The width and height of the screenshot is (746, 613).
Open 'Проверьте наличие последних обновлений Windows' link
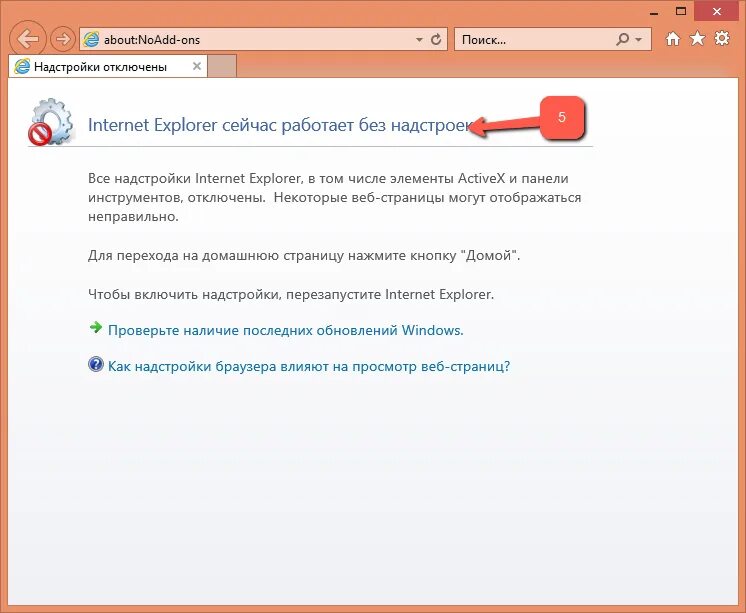285,330
